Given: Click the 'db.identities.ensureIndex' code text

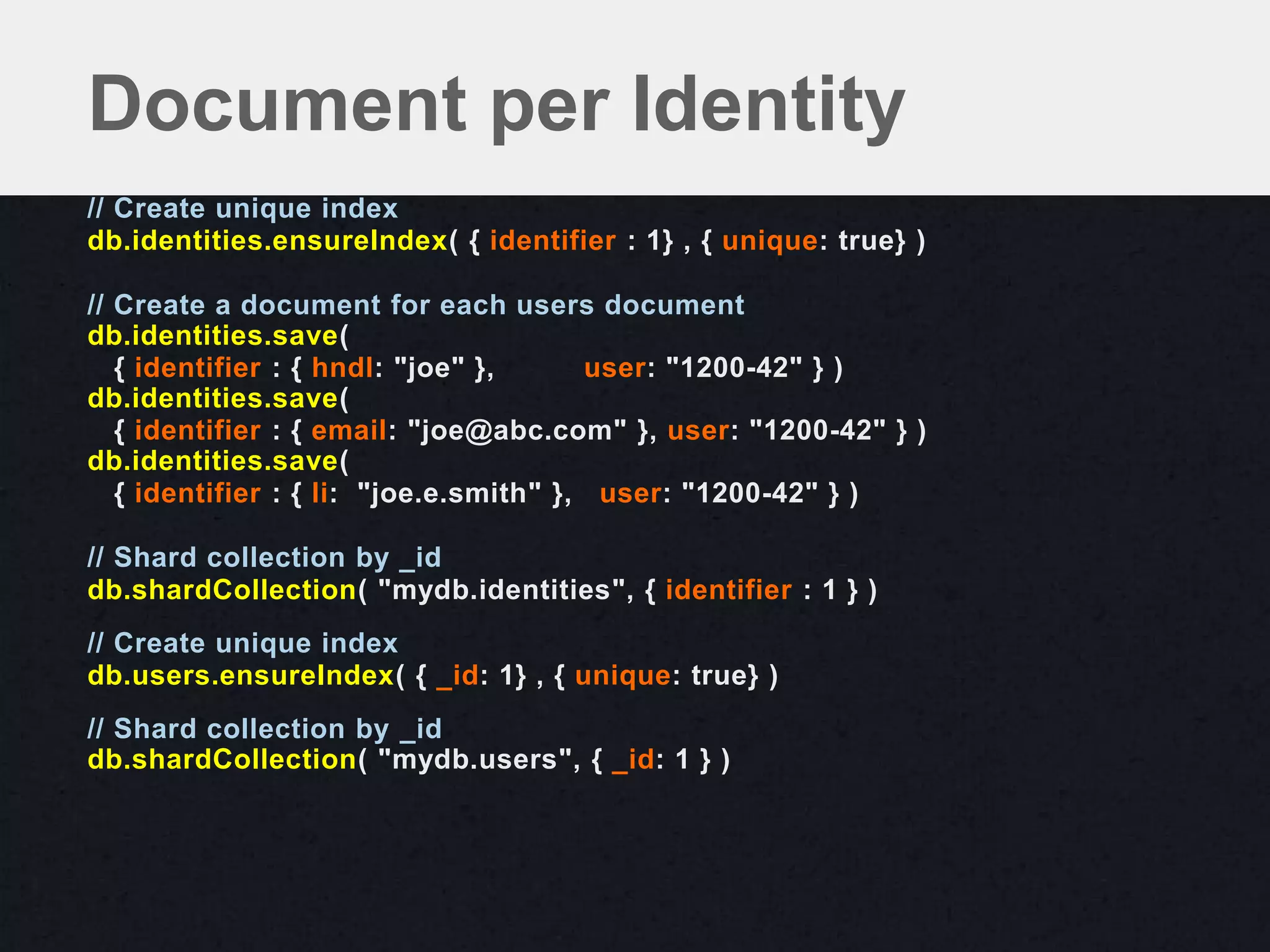Looking at the screenshot, I should point(267,241).
